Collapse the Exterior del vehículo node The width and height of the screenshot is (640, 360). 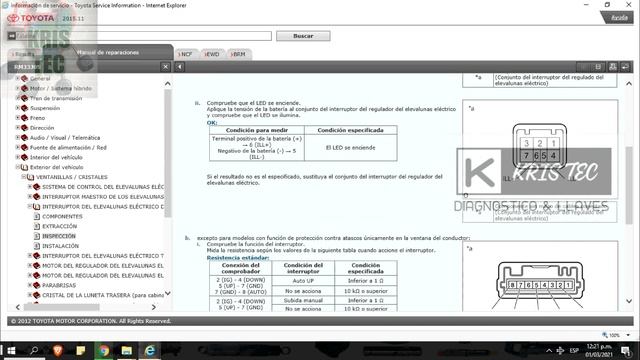18,167
